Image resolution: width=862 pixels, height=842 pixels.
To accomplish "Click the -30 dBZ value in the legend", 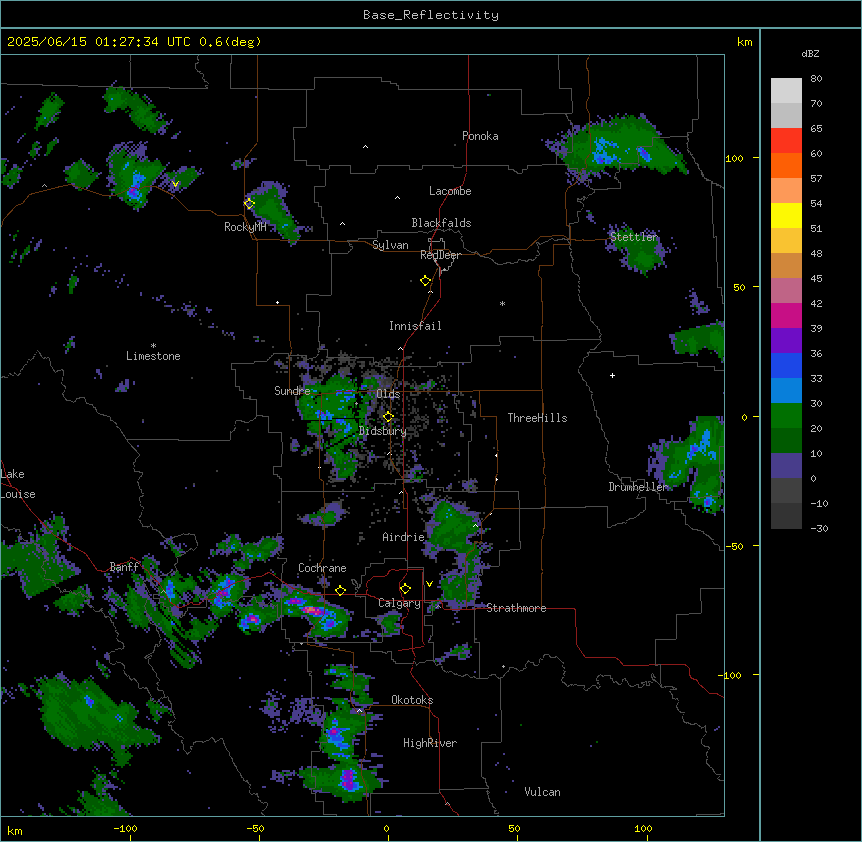I will click(x=819, y=528).
